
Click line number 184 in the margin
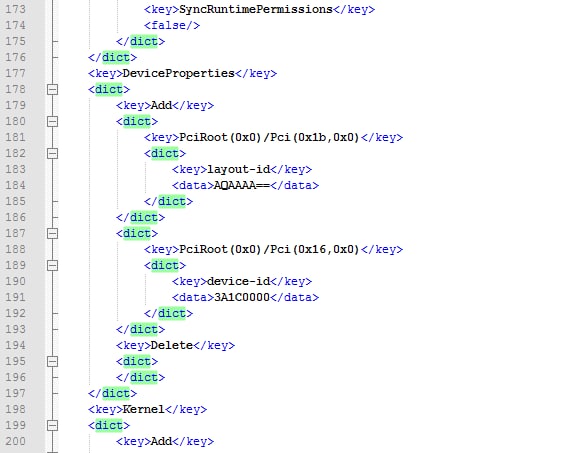tap(15, 185)
